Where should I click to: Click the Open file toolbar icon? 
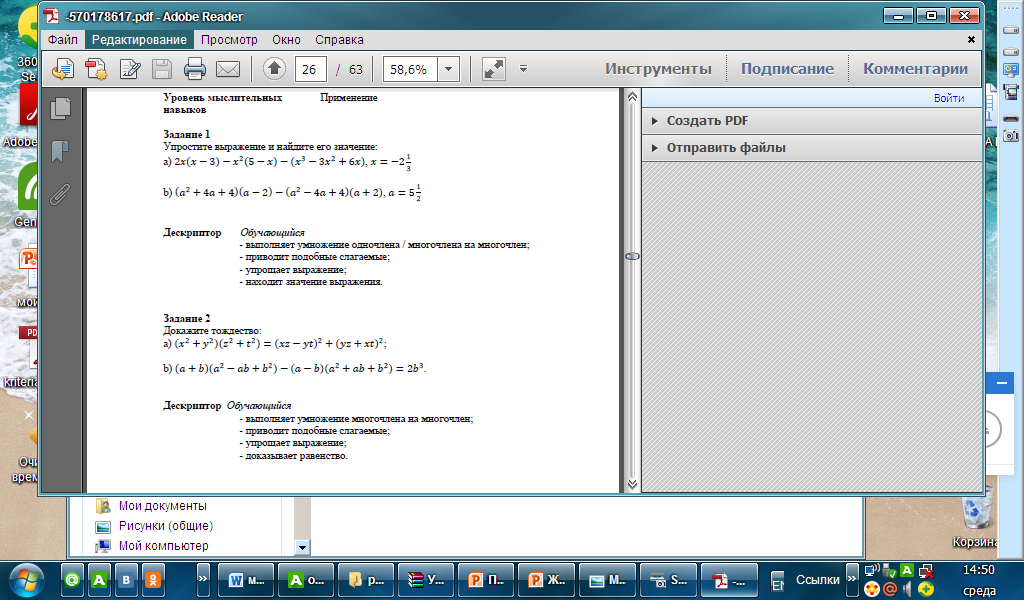63,69
